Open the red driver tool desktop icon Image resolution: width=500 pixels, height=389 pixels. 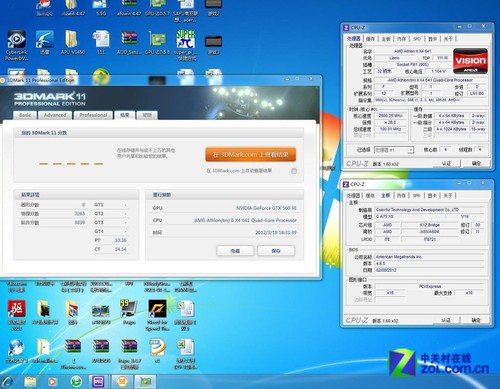coord(16,314)
